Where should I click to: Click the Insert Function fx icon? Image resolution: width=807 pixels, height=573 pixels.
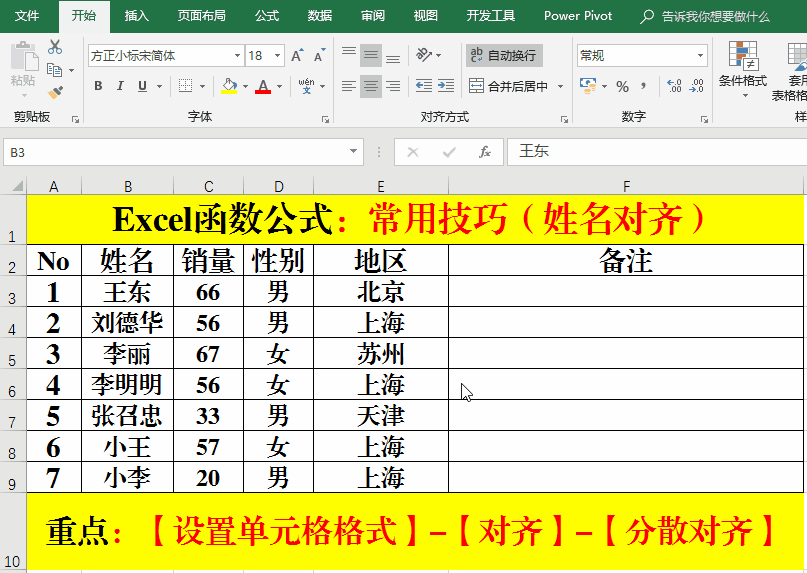tap(485, 152)
